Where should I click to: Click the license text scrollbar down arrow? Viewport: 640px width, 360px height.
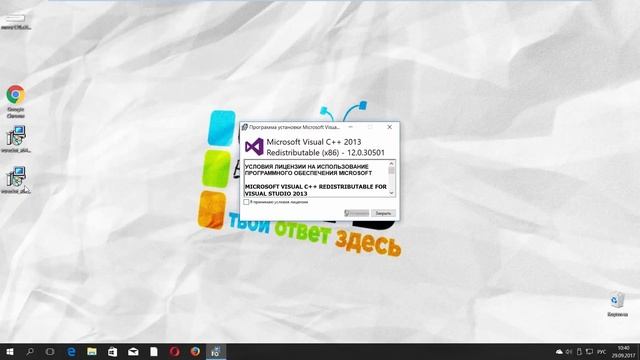pos(391,193)
